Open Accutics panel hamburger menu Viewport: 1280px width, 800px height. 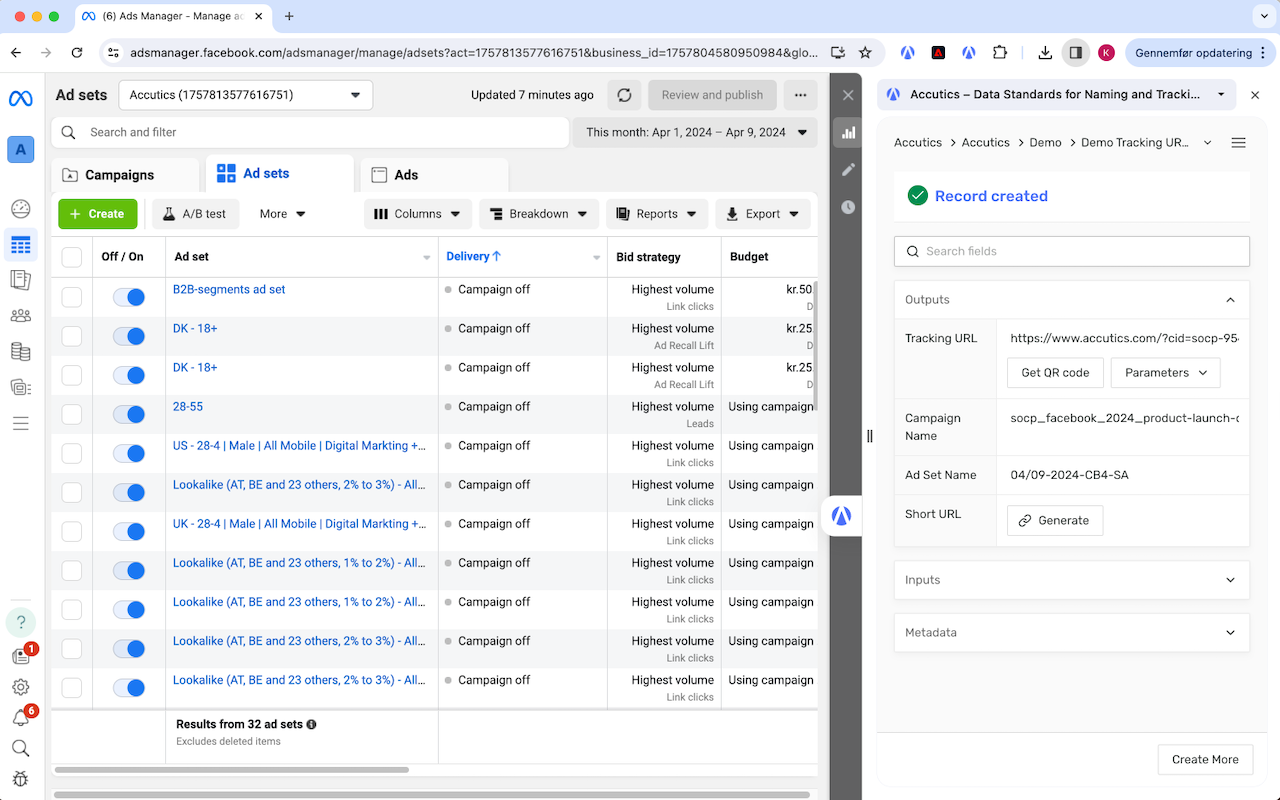pyautogui.click(x=1238, y=143)
